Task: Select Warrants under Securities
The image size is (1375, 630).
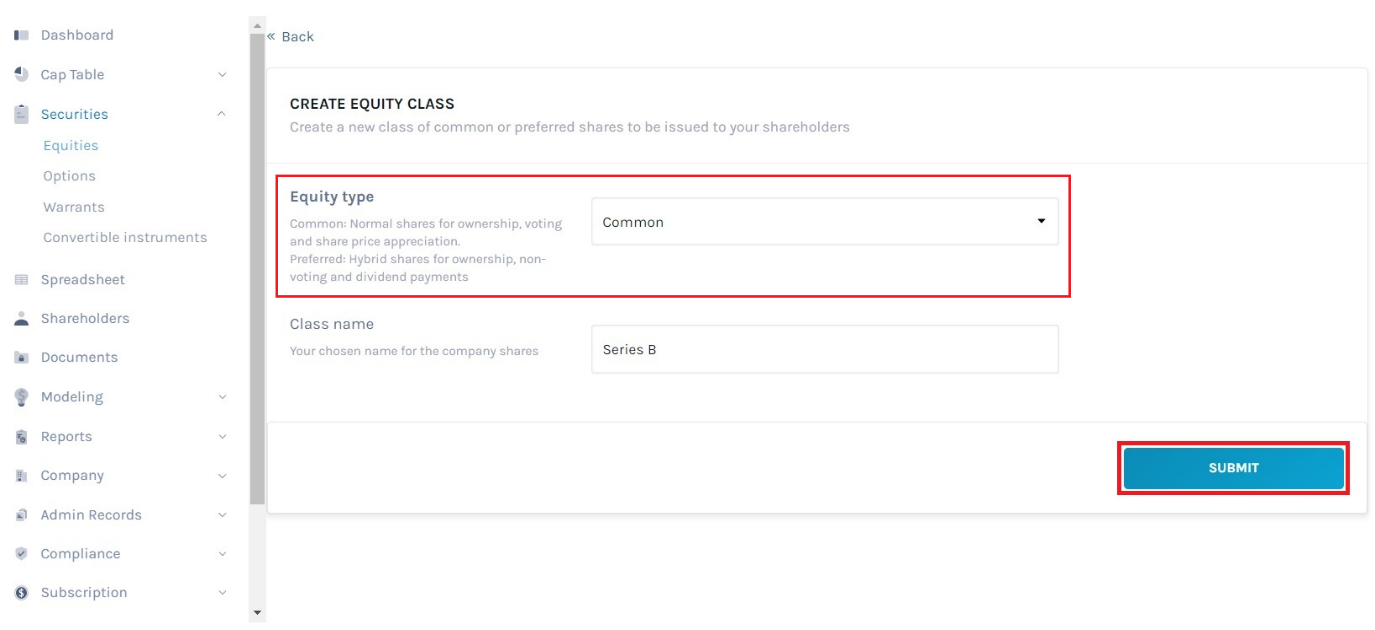Action: point(73,207)
